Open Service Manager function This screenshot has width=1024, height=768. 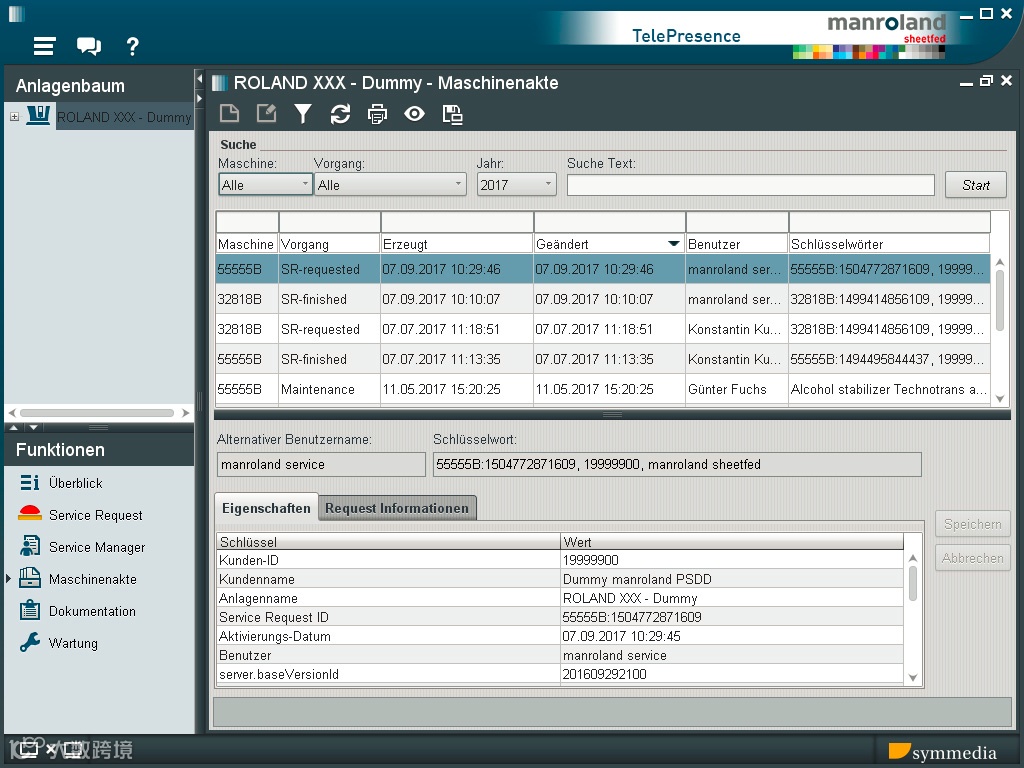pos(97,547)
